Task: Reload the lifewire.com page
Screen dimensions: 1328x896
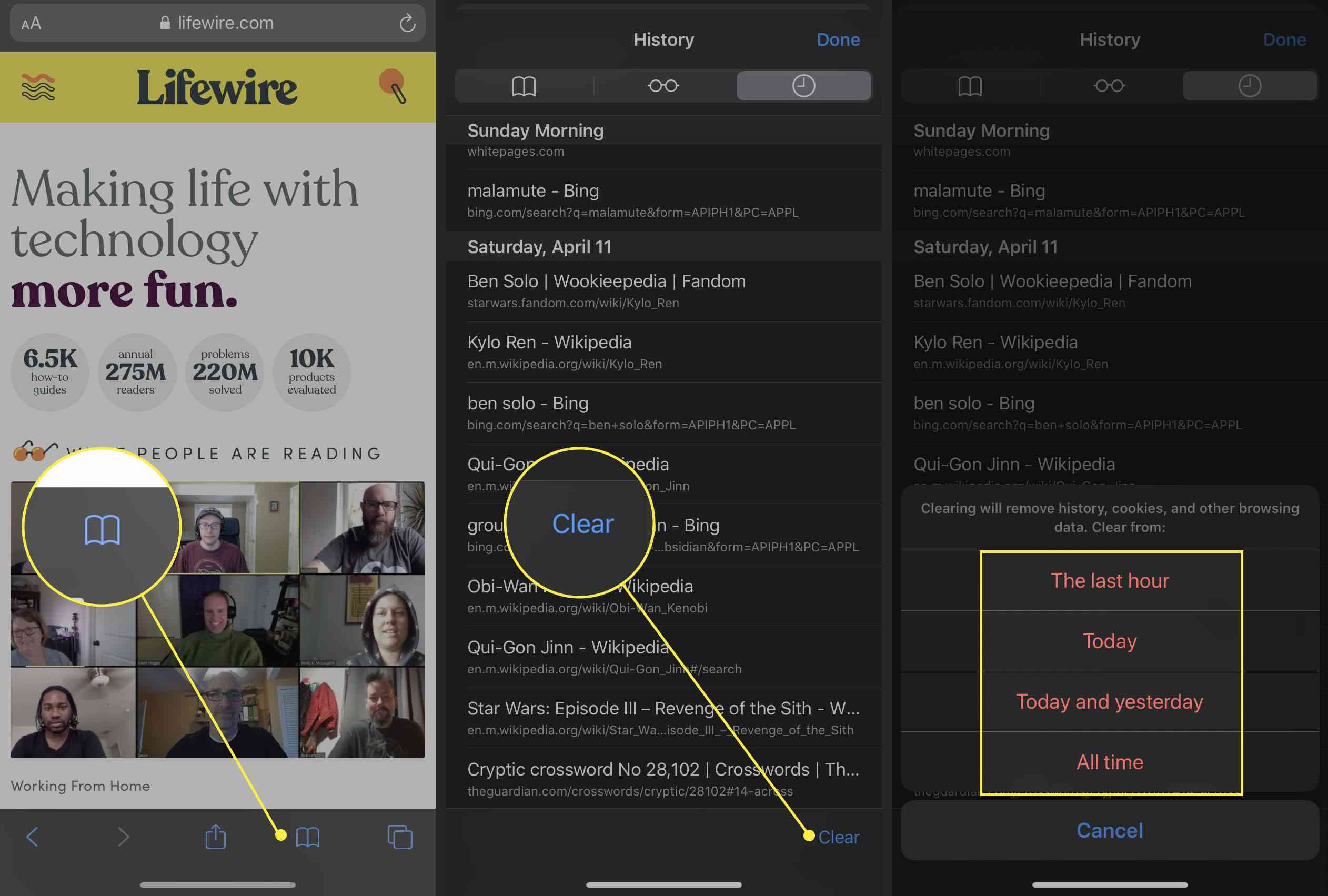Action: tap(407, 23)
